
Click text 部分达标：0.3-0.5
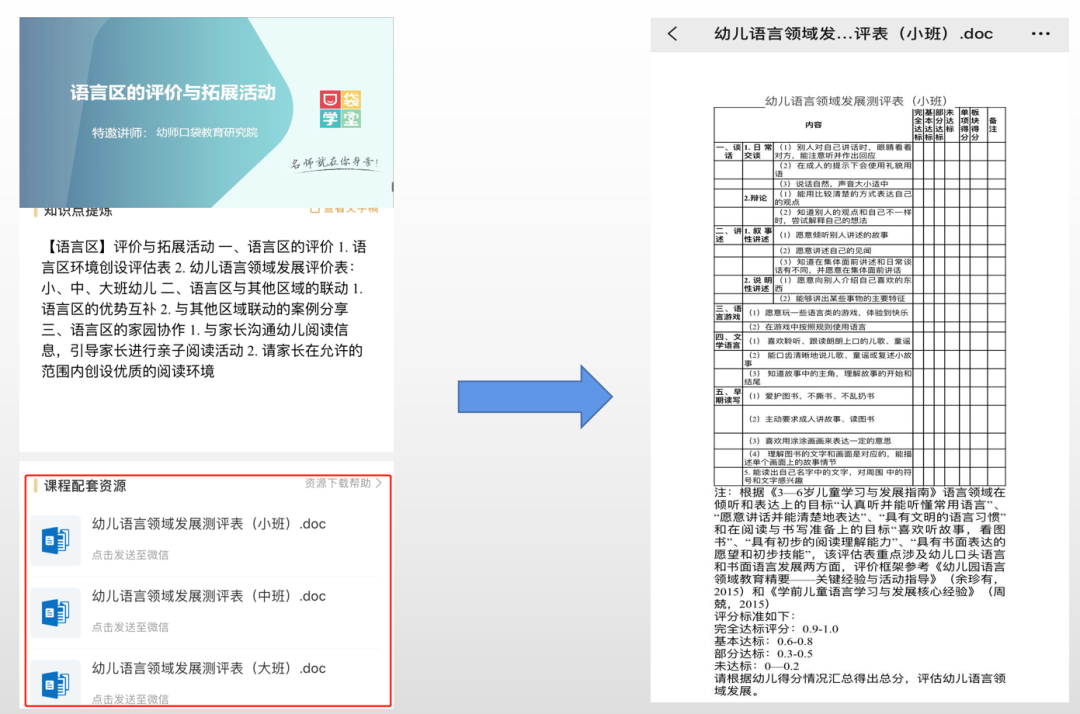pyautogui.click(x=763, y=653)
